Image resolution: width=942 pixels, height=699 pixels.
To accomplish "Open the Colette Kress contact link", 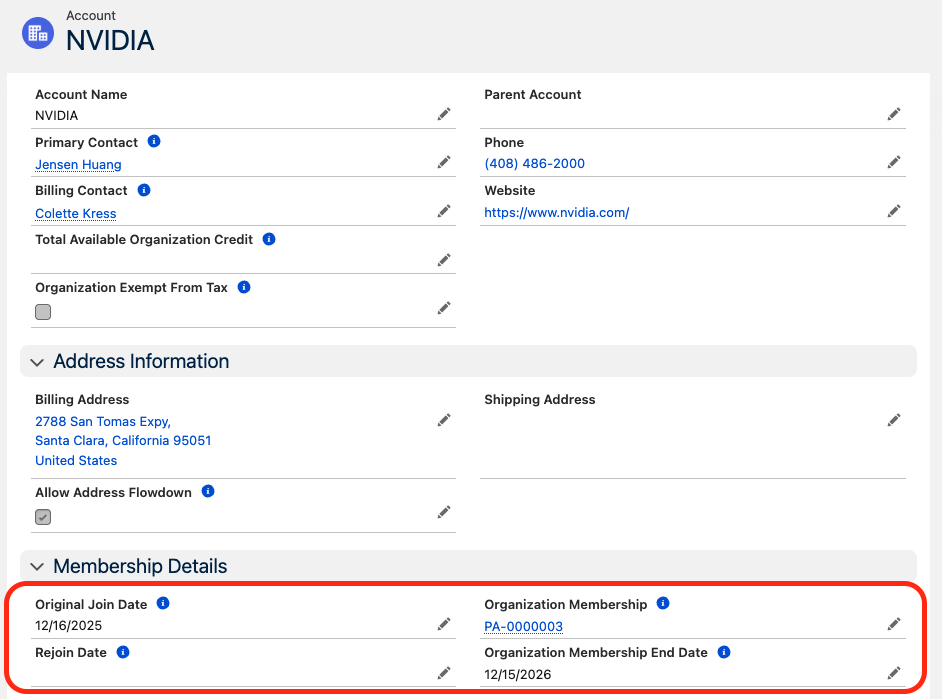I will point(76,213).
